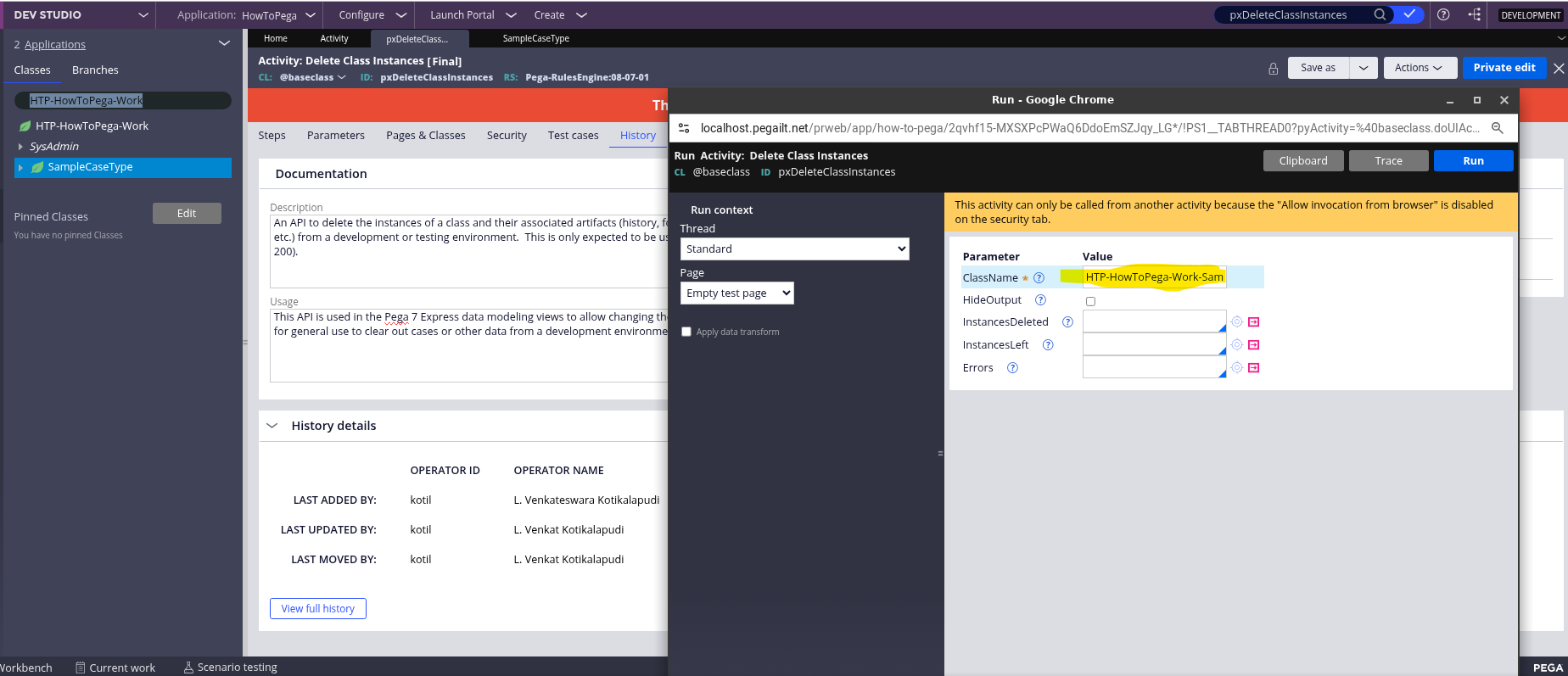Click the View full history link
Viewport: 1568px width, 676px height.
(318, 609)
